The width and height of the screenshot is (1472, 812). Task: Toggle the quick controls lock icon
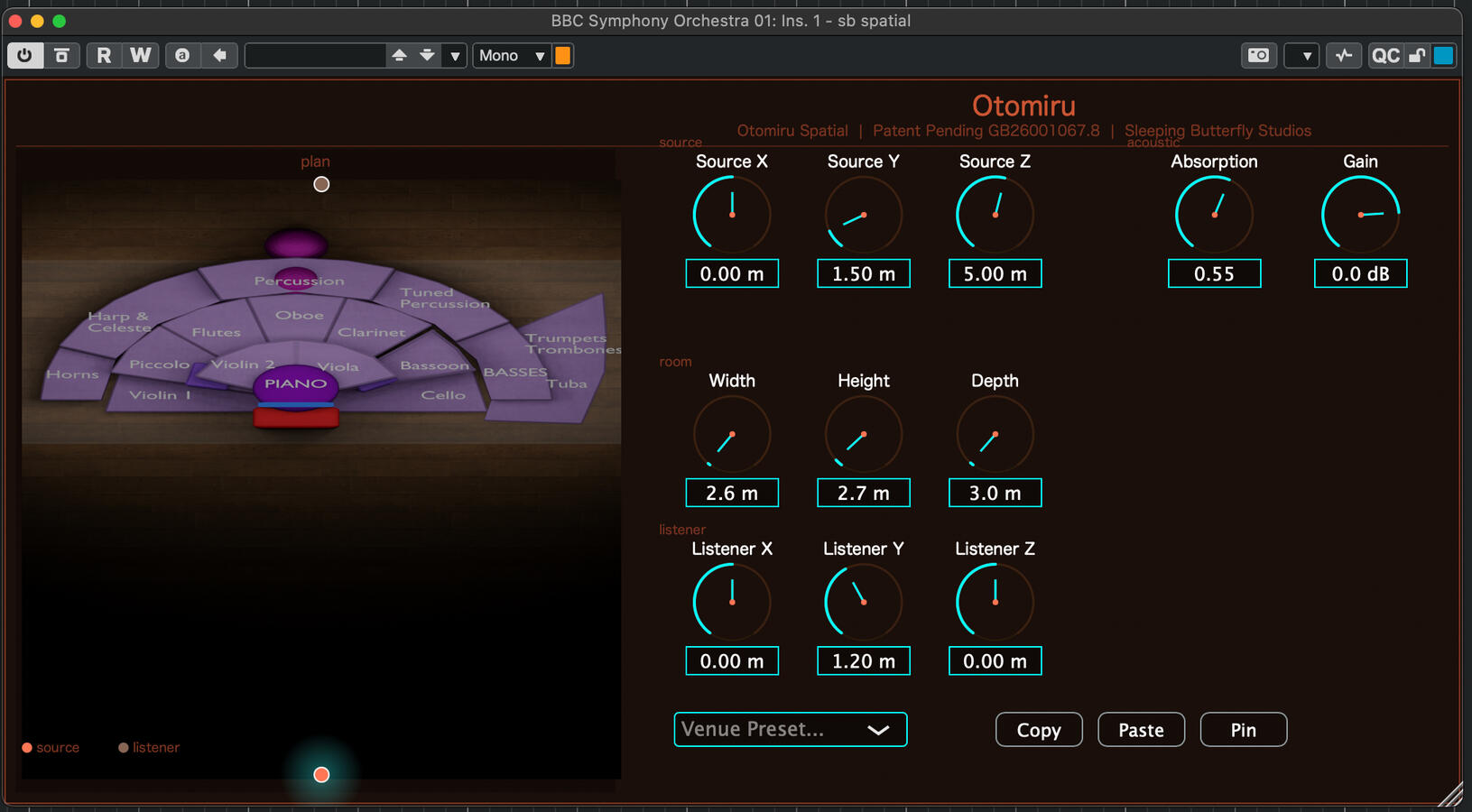coord(1417,56)
